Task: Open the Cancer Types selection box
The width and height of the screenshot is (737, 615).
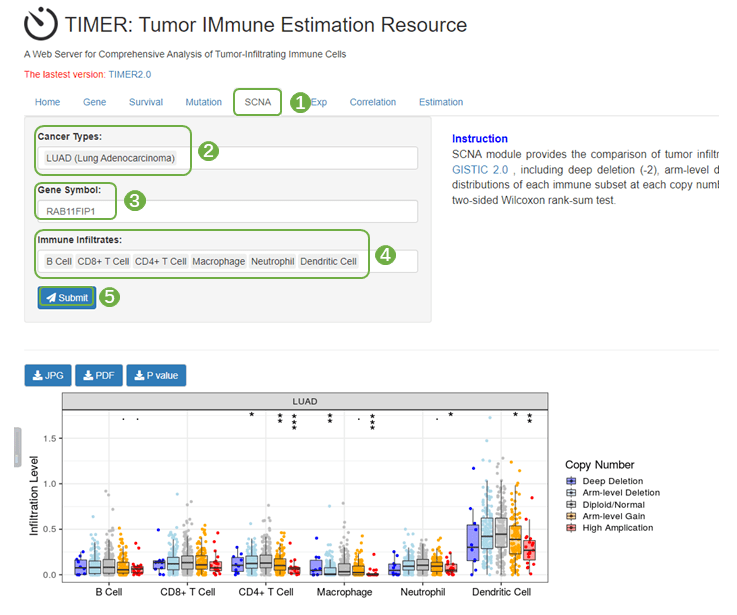Action: [x=229, y=158]
